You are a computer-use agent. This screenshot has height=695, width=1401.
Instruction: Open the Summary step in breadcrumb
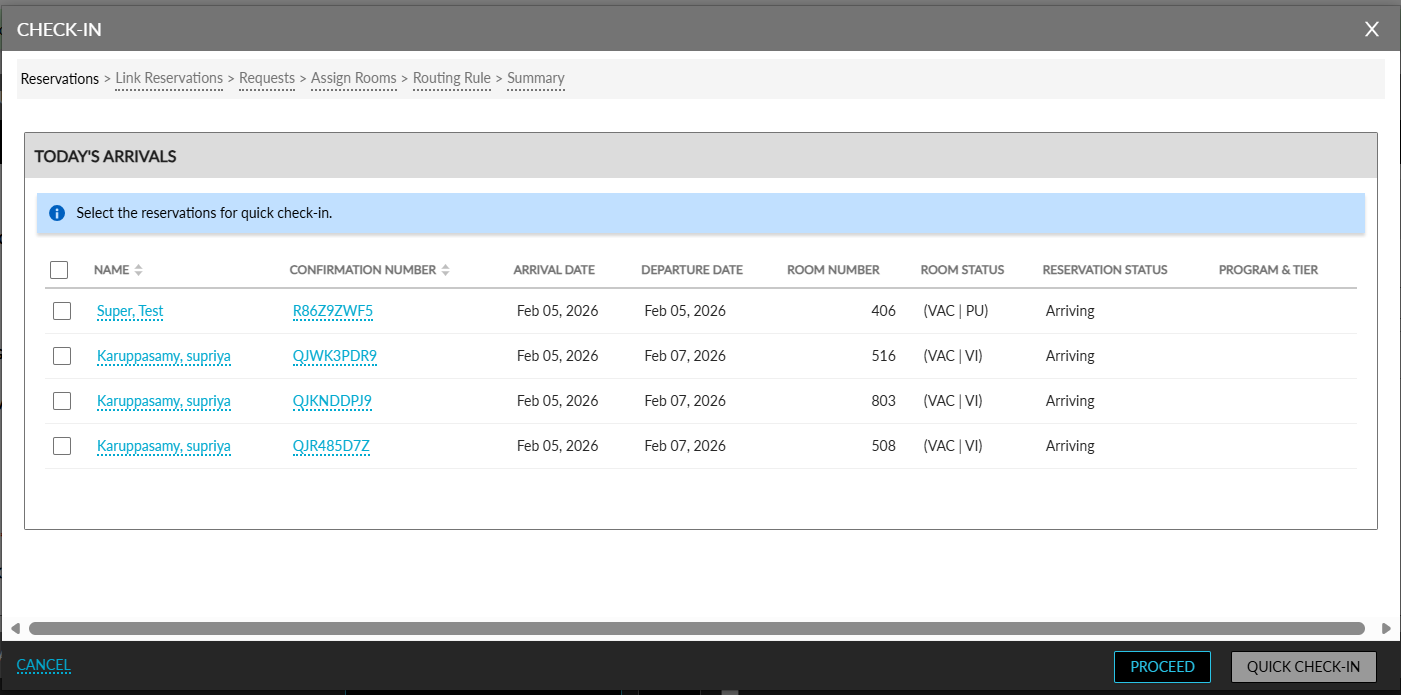click(x=536, y=78)
